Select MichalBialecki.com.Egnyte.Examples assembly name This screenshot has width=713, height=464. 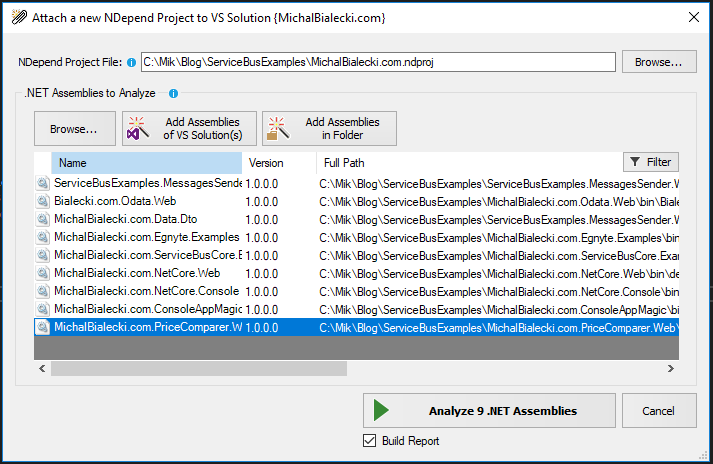[x=146, y=237]
